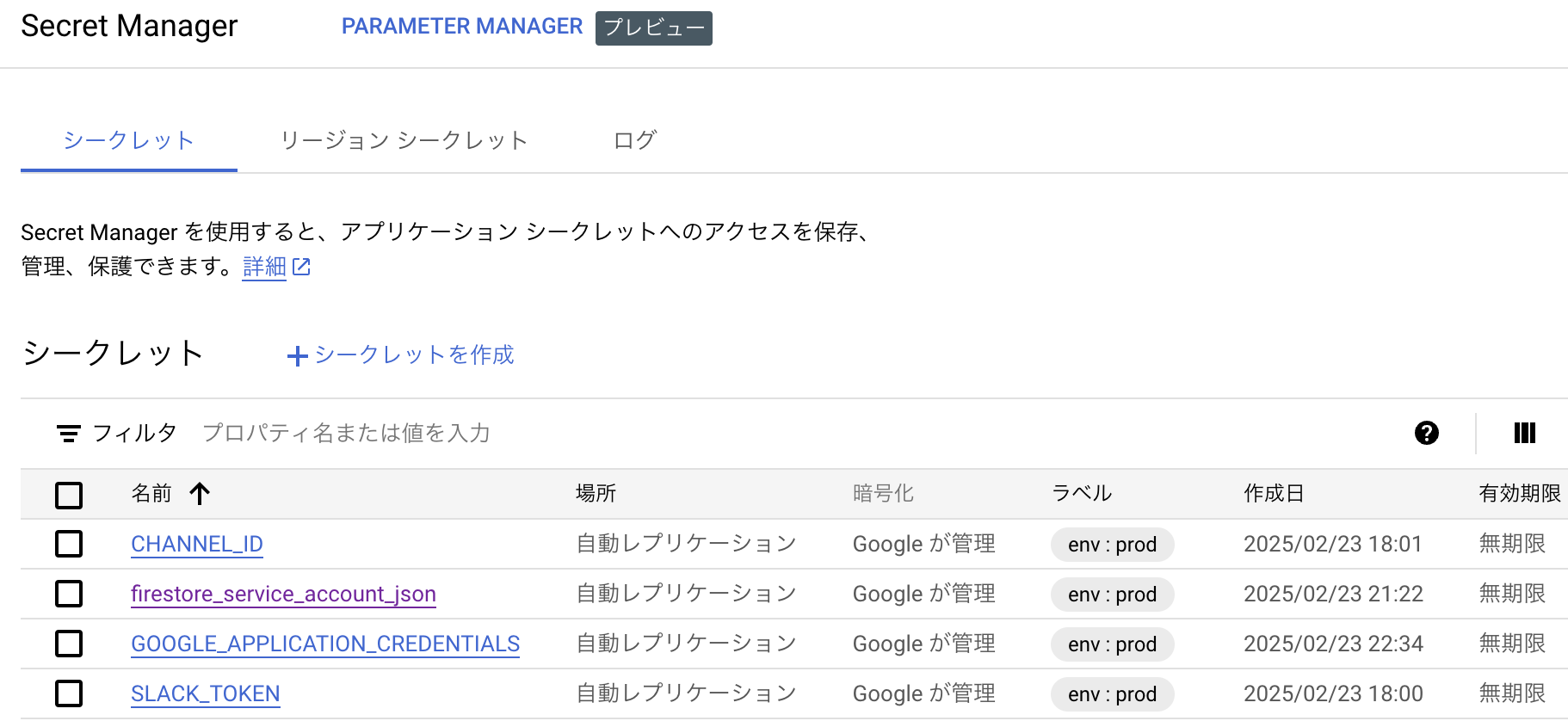
Task: Switch to the シークレット tab
Action: coord(129,140)
